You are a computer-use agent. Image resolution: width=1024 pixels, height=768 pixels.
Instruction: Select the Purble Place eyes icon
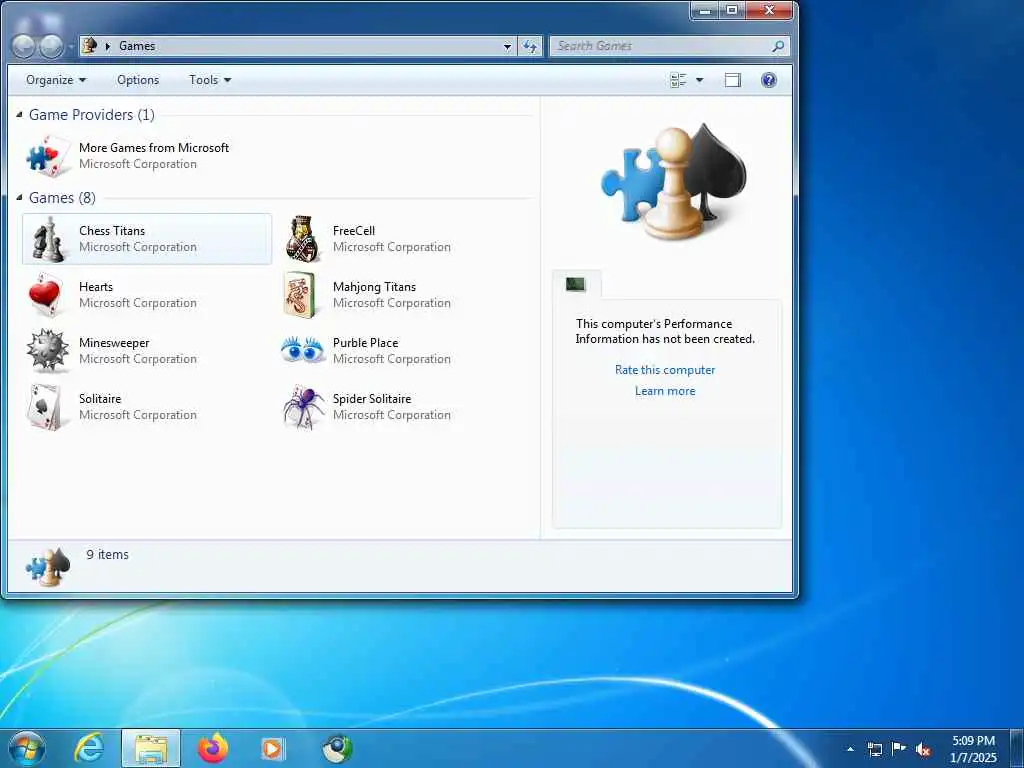click(x=302, y=349)
